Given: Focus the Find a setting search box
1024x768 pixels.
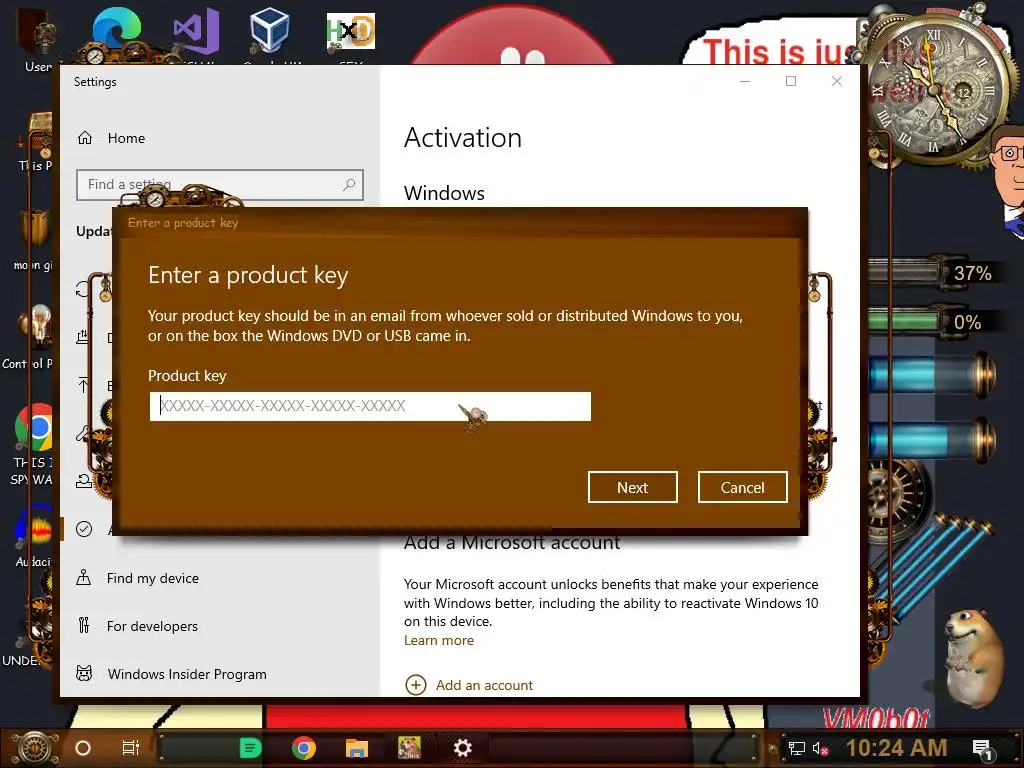Looking at the screenshot, I should point(219,185).
